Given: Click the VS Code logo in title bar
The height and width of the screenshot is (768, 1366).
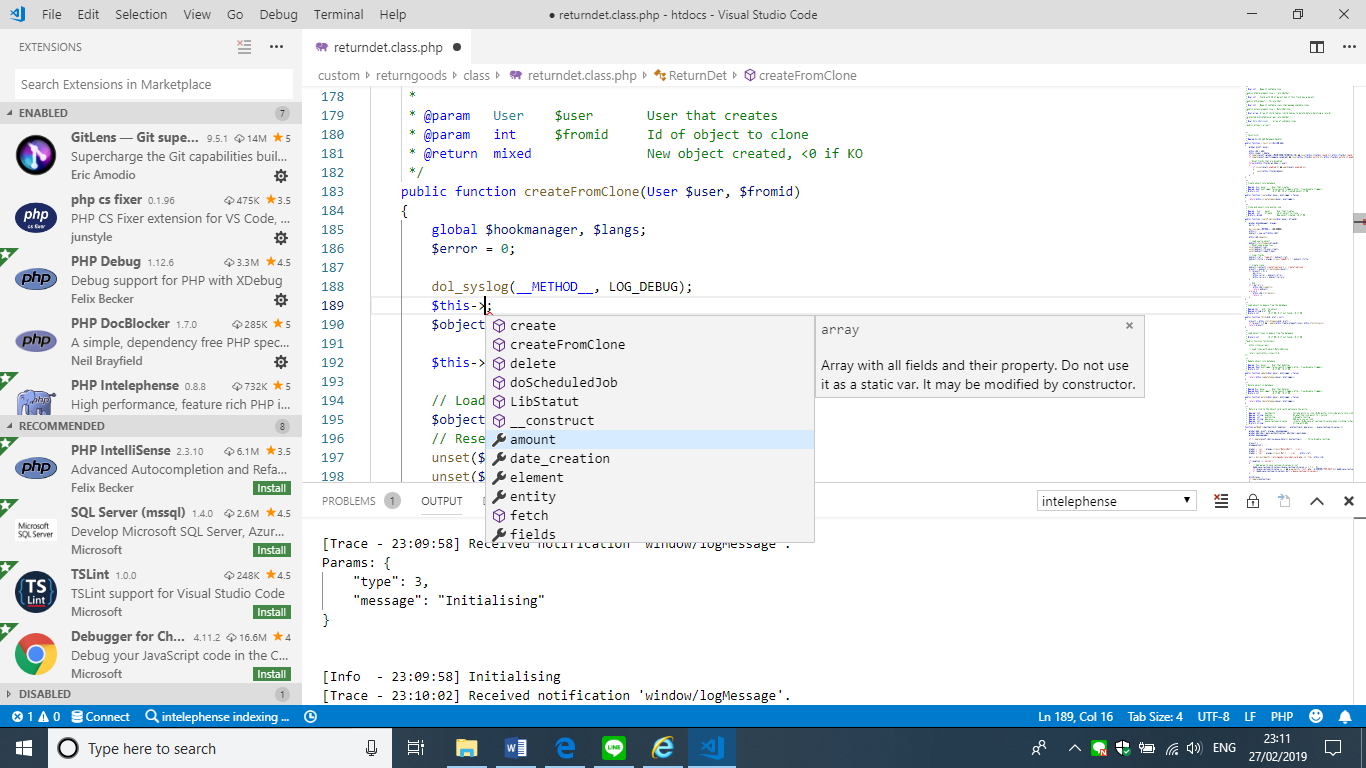Looking at the screenshot, I should (x=17, y=14).
